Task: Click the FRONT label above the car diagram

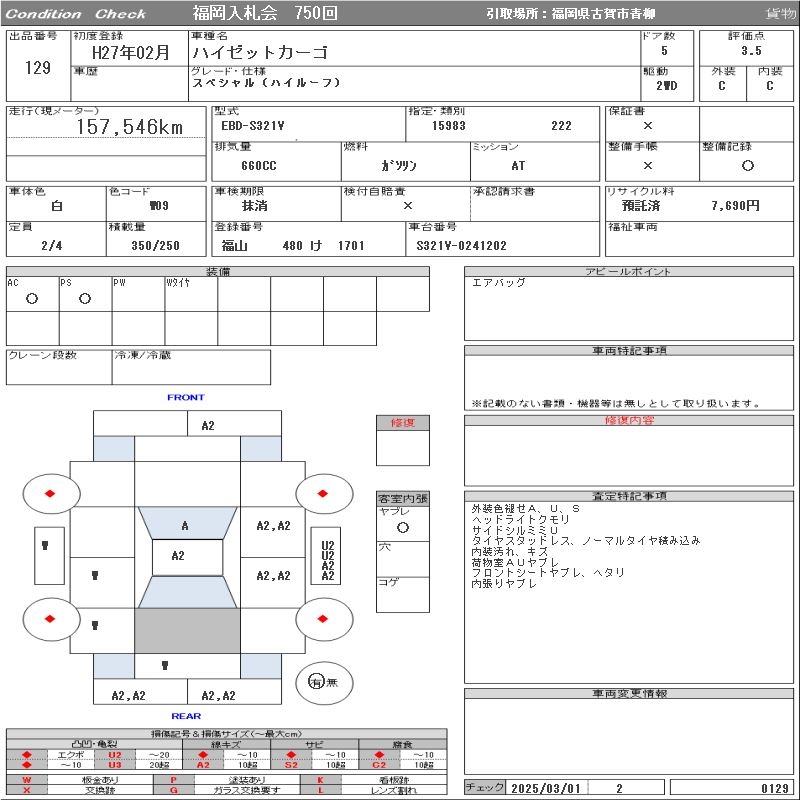Action: (x=186, y=397)
